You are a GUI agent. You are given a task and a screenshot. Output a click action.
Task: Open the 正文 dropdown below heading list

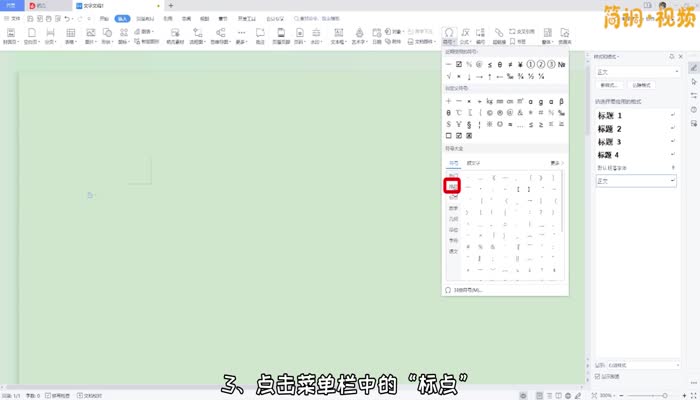click(x=636, y=181)
